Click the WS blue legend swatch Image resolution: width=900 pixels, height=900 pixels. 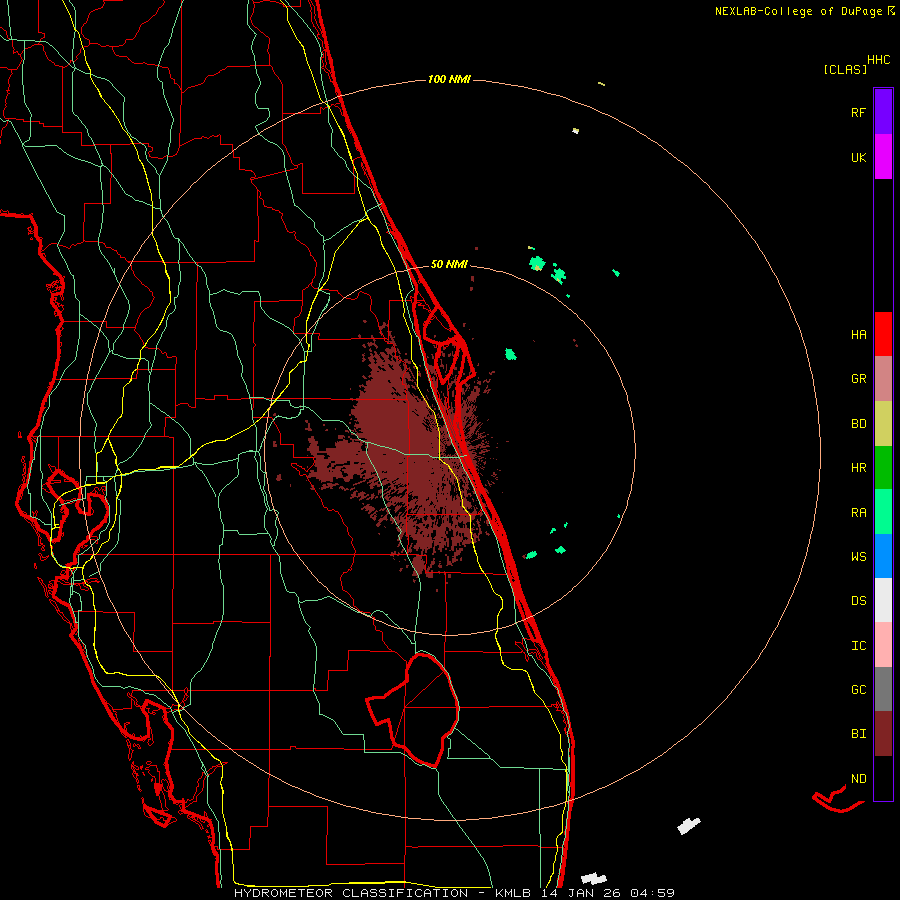point(883,556)
